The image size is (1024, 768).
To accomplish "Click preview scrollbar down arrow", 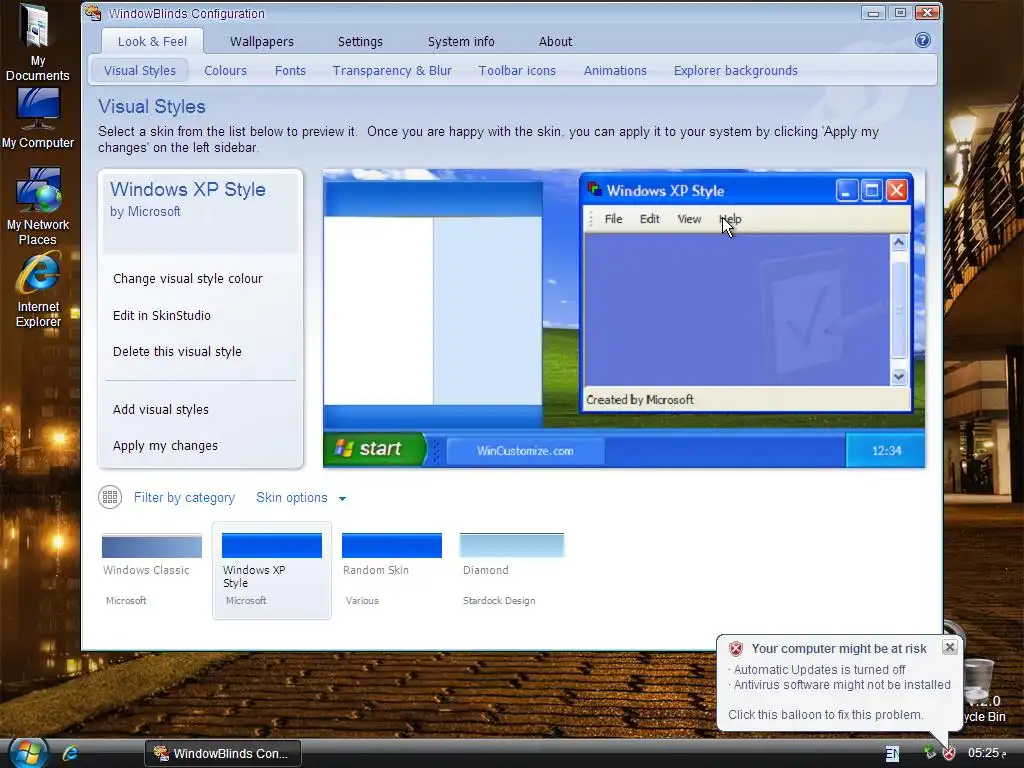I will click(899, 377).
